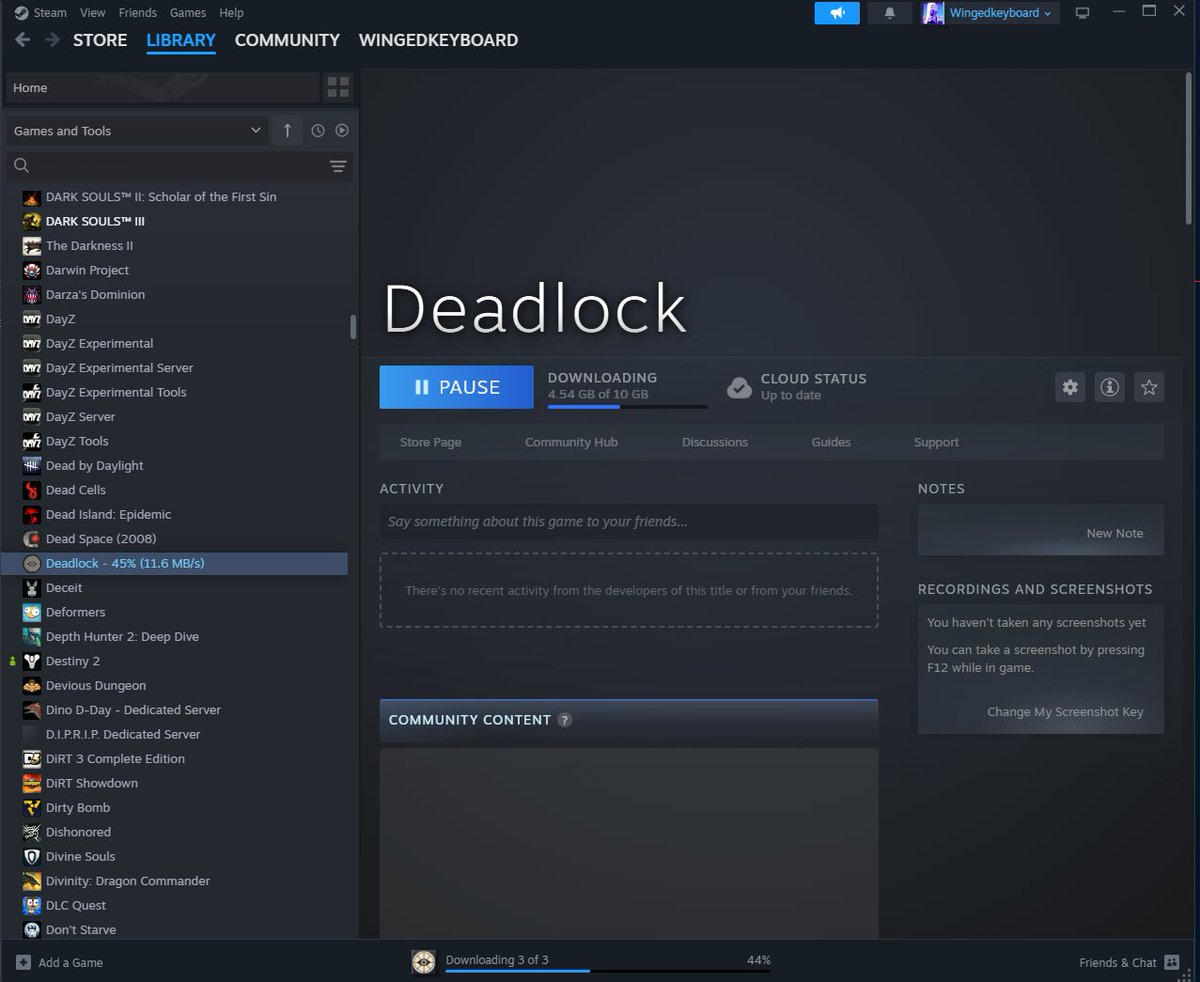The image size is (1200, 982).
Task: Open advanced filter options icon
Action: pos(338,166)
